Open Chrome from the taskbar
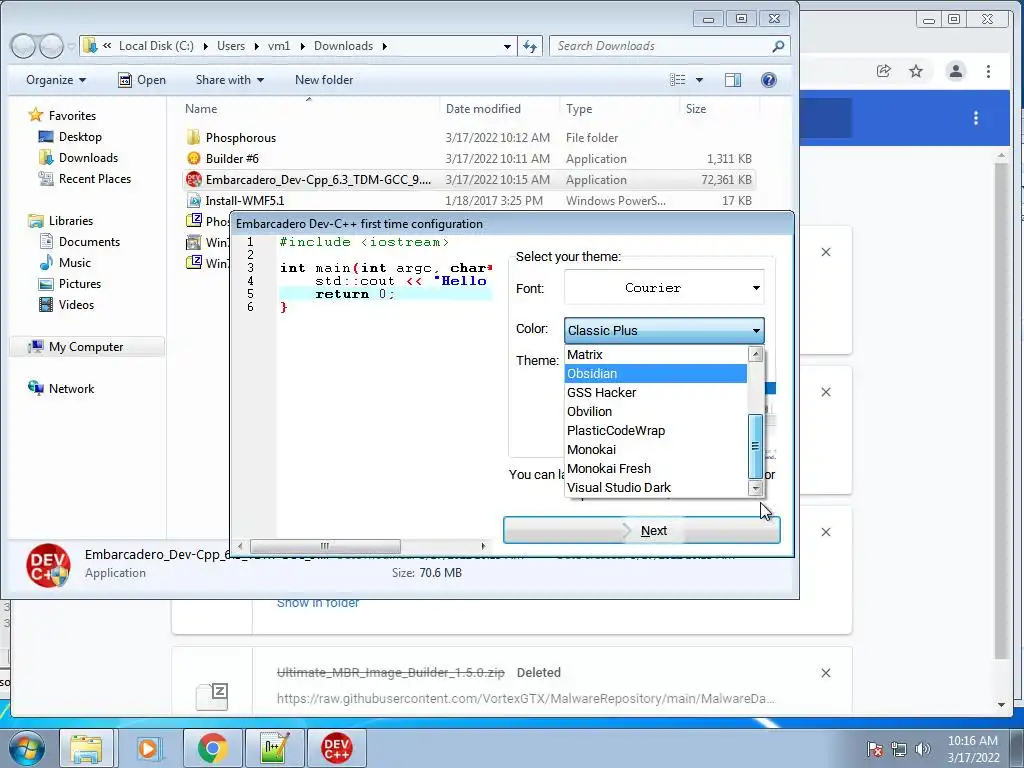Screen dimensions: 1024x768 click(213, 748)
